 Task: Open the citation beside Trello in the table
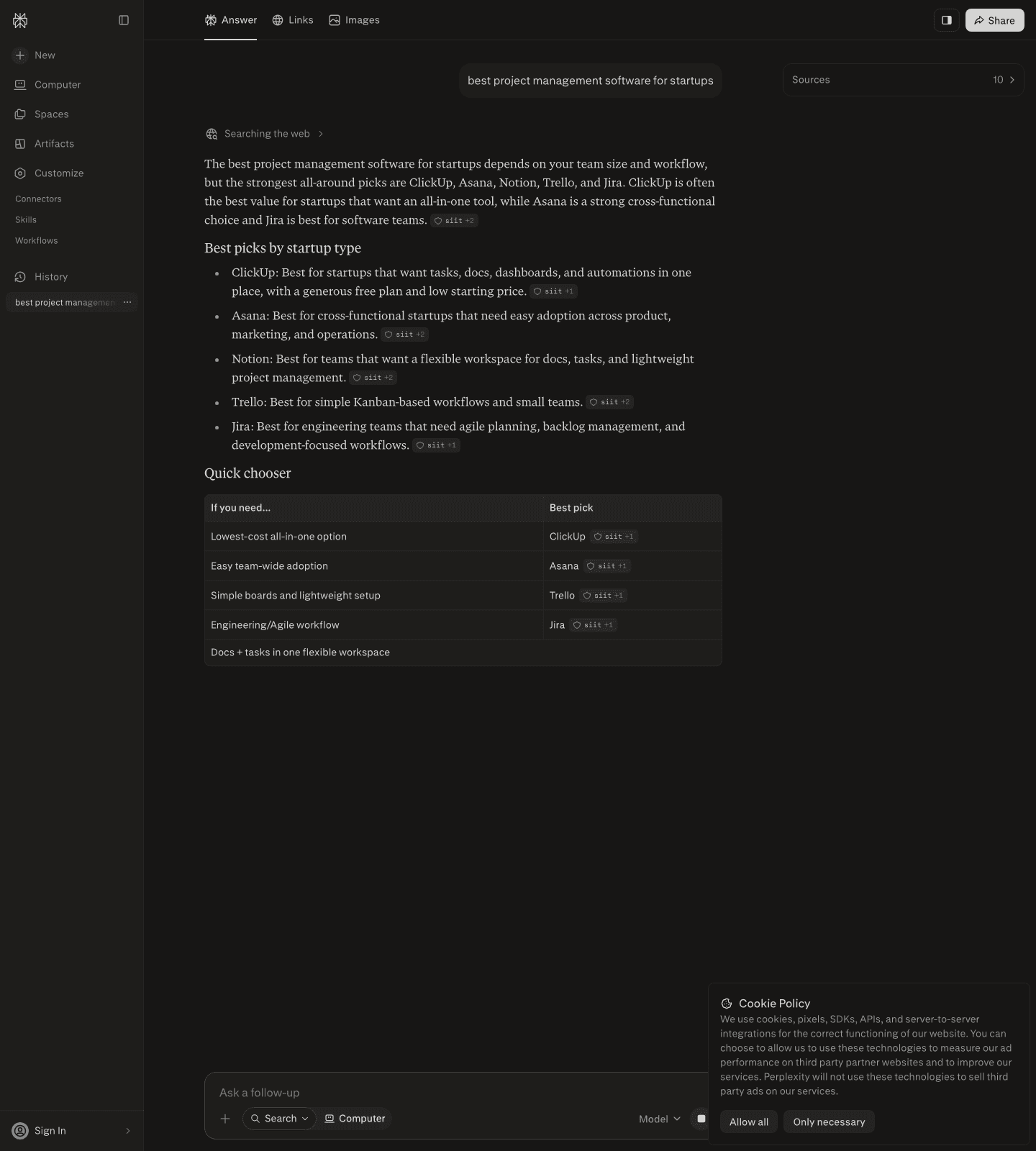point(603,596)
